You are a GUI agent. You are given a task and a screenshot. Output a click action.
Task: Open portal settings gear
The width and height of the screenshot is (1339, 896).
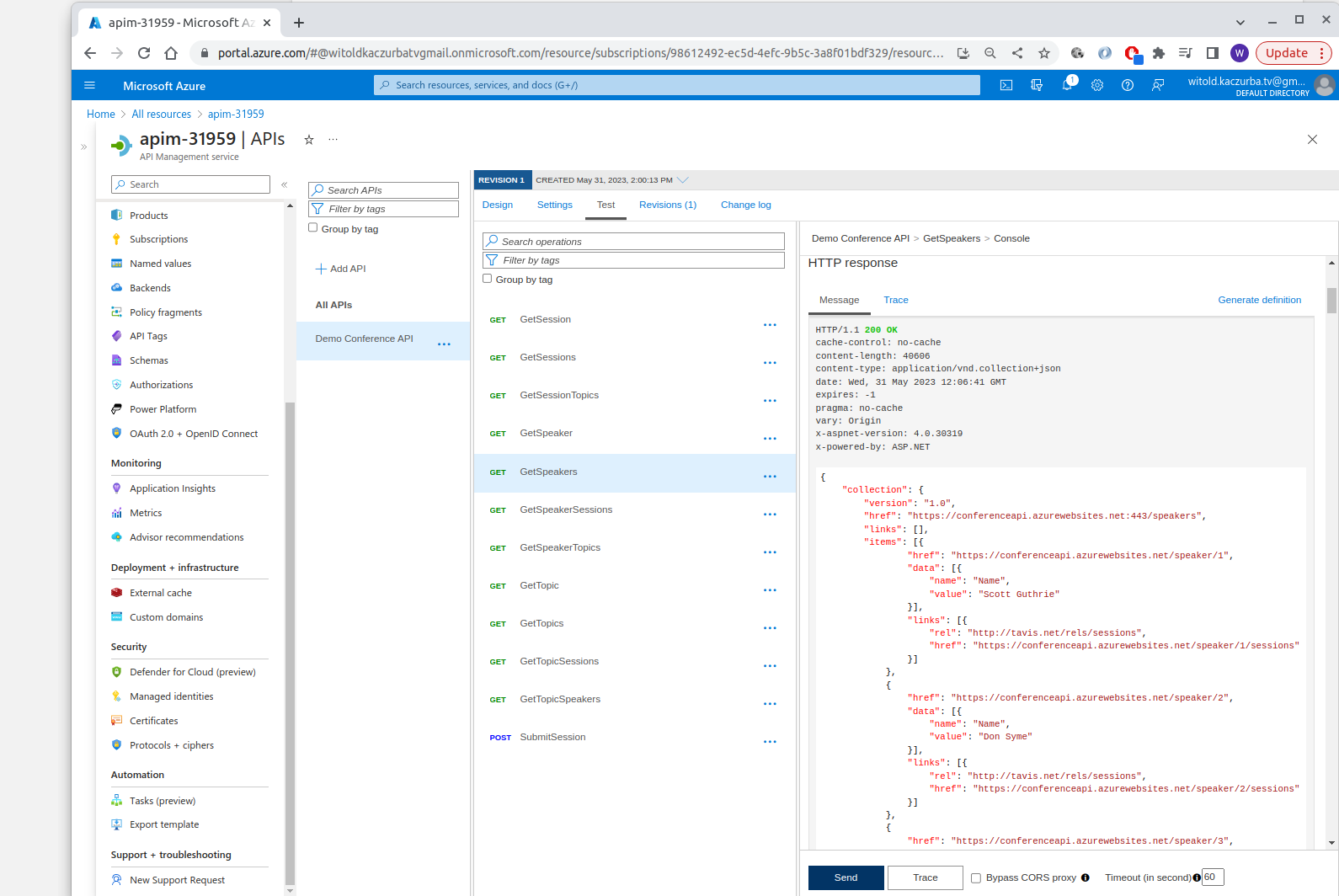[1097, 85]
